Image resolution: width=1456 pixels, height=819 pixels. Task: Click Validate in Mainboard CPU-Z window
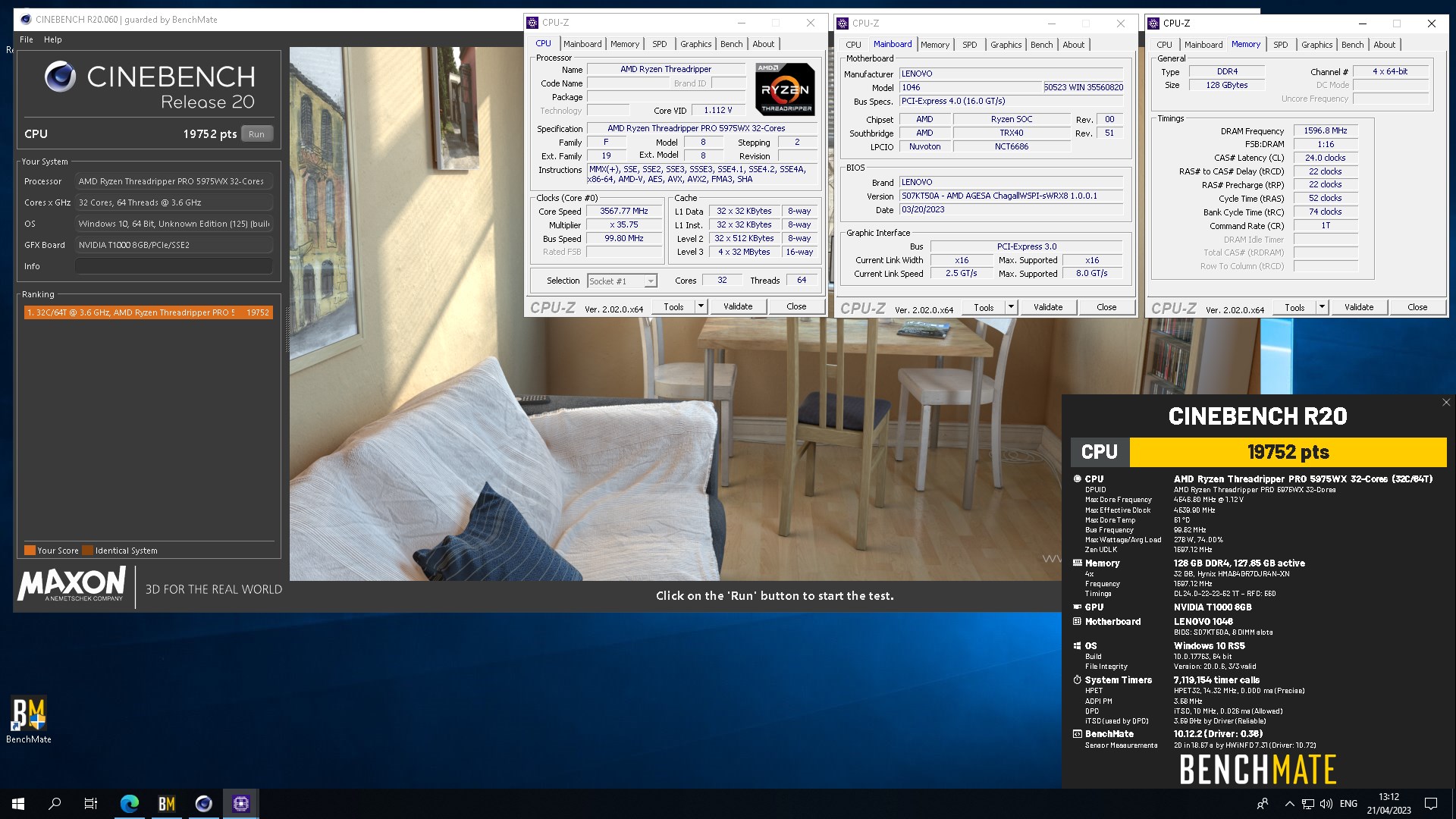pyautogui.click(x=1048, y=307)
